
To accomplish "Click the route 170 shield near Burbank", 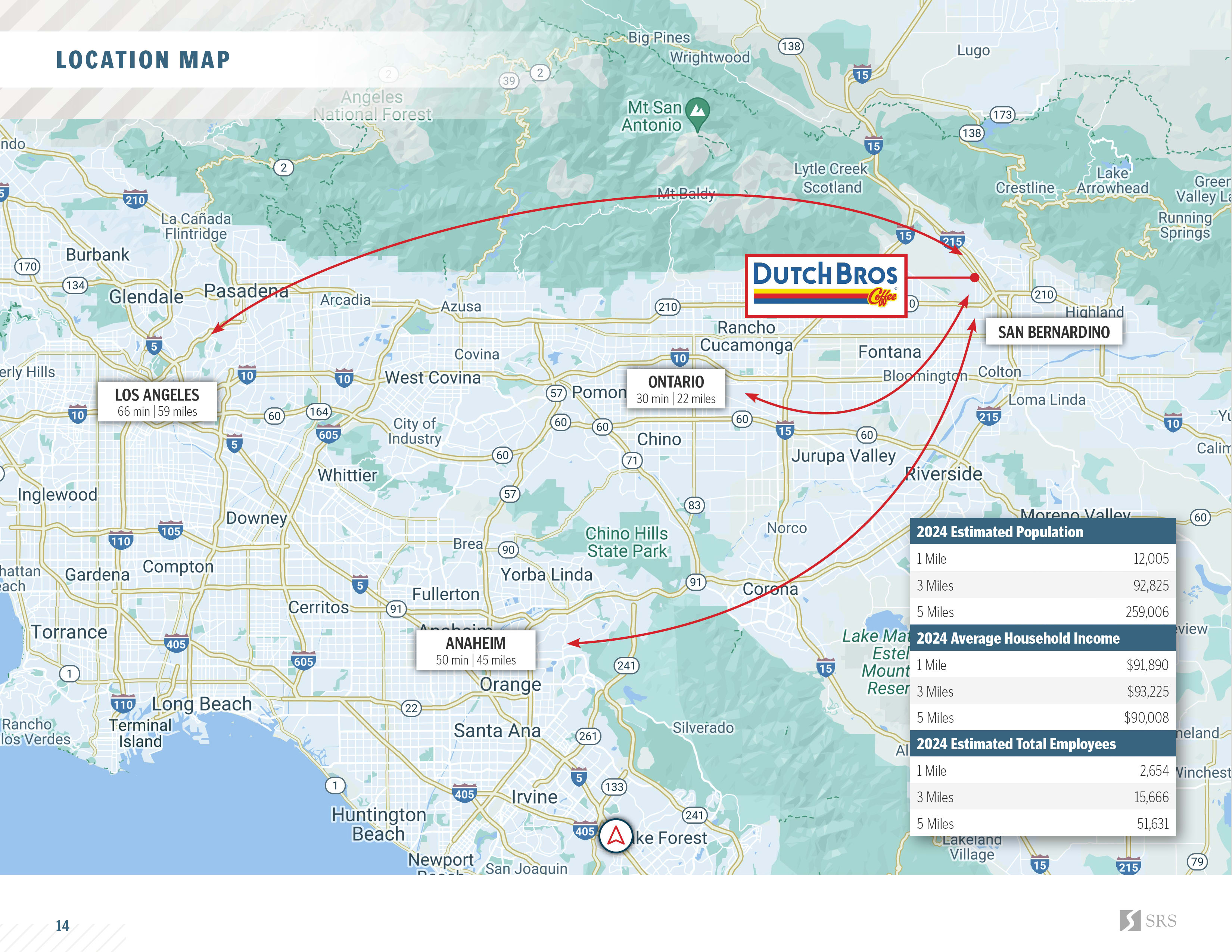I will pos(27,266).
